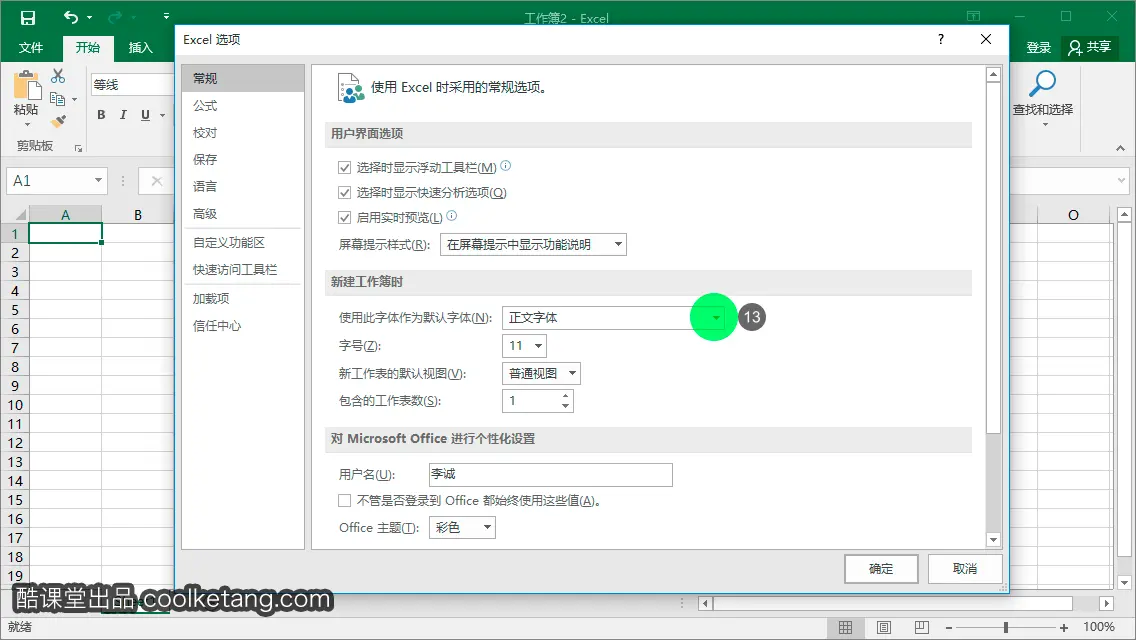Open the 字号 size dropdown

[524, 346]
